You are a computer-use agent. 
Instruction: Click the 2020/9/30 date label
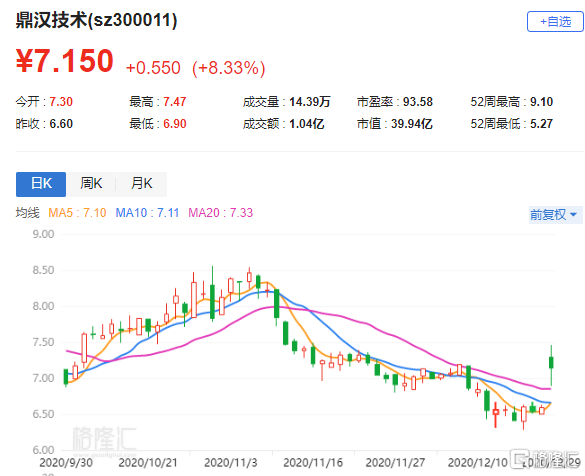[x=66, y=463]
